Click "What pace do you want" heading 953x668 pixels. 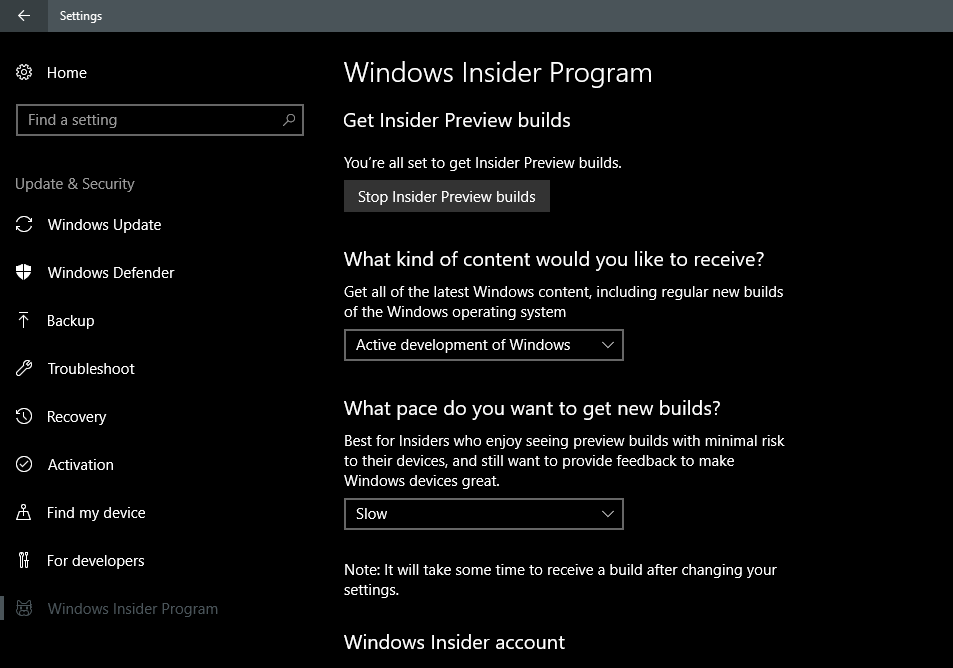(532, 408)
